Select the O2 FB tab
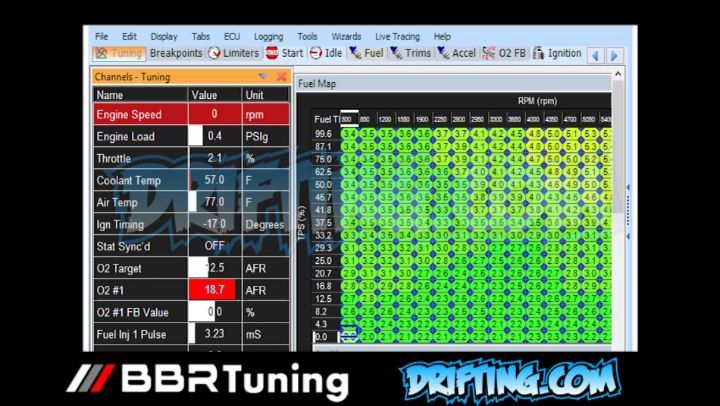720x406 pixels. coord(504,53)
